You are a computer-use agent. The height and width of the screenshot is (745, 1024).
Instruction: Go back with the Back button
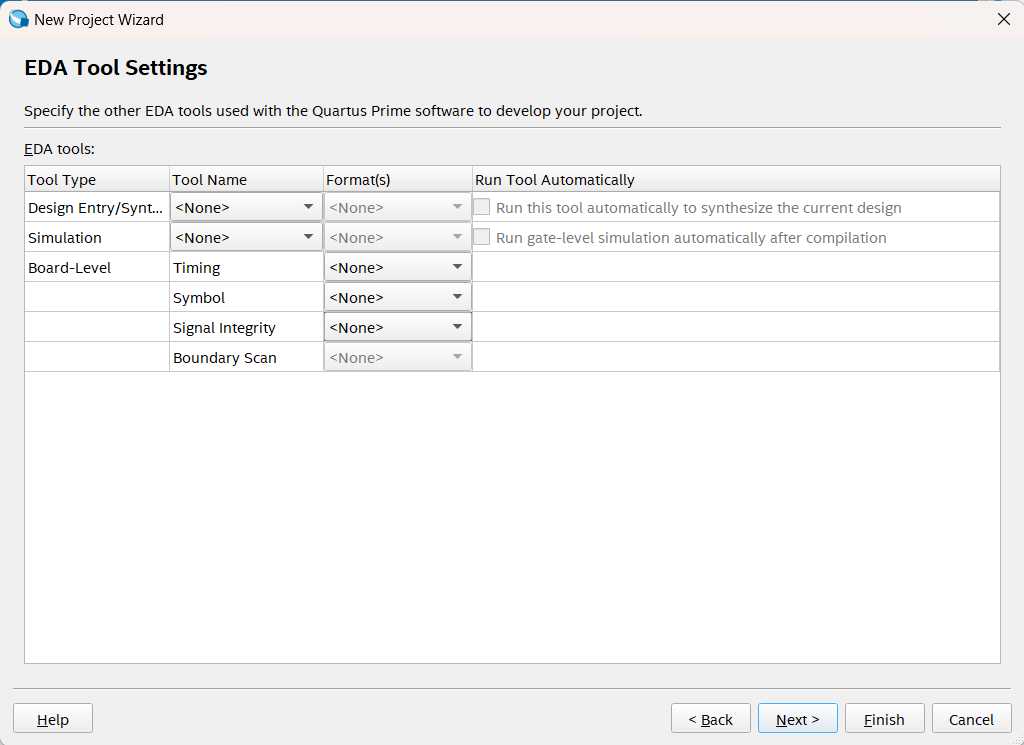710,719
